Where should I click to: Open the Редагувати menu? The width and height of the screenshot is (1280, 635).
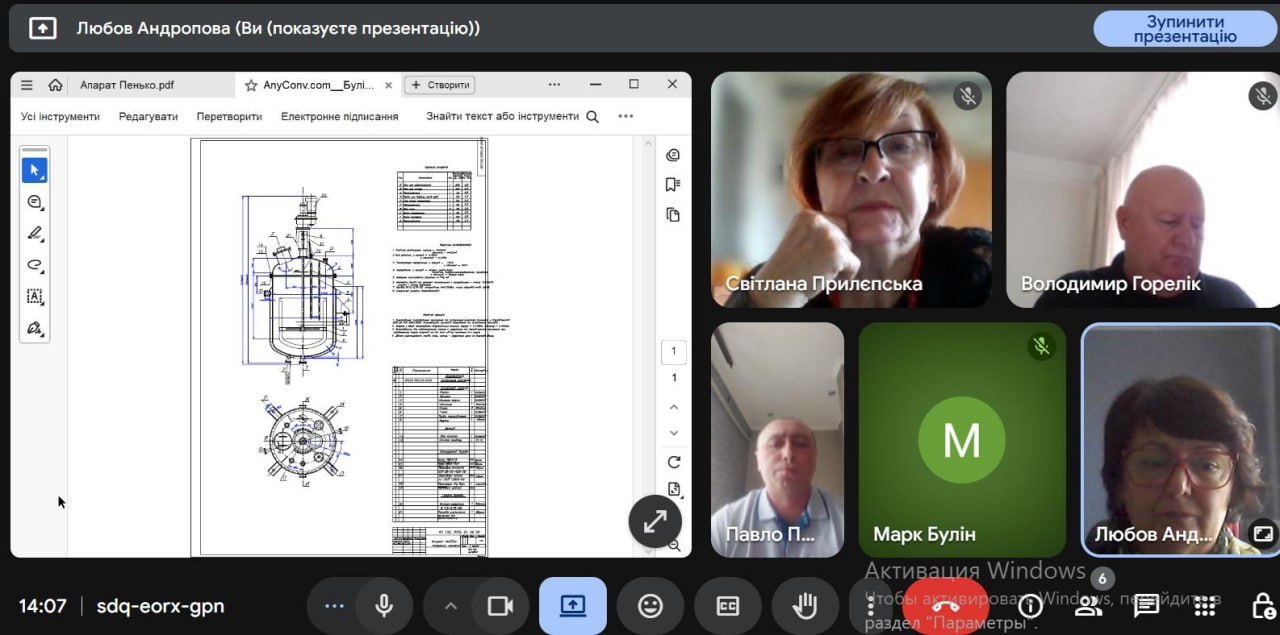tap(148, 116)
